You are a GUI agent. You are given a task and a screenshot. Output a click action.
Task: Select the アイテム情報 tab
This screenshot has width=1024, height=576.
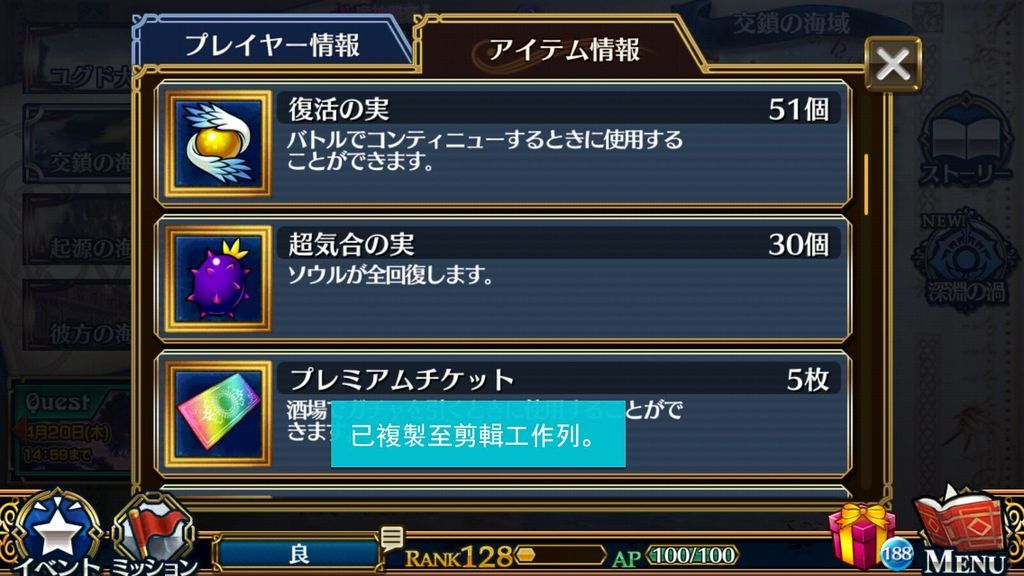[563, 49]
